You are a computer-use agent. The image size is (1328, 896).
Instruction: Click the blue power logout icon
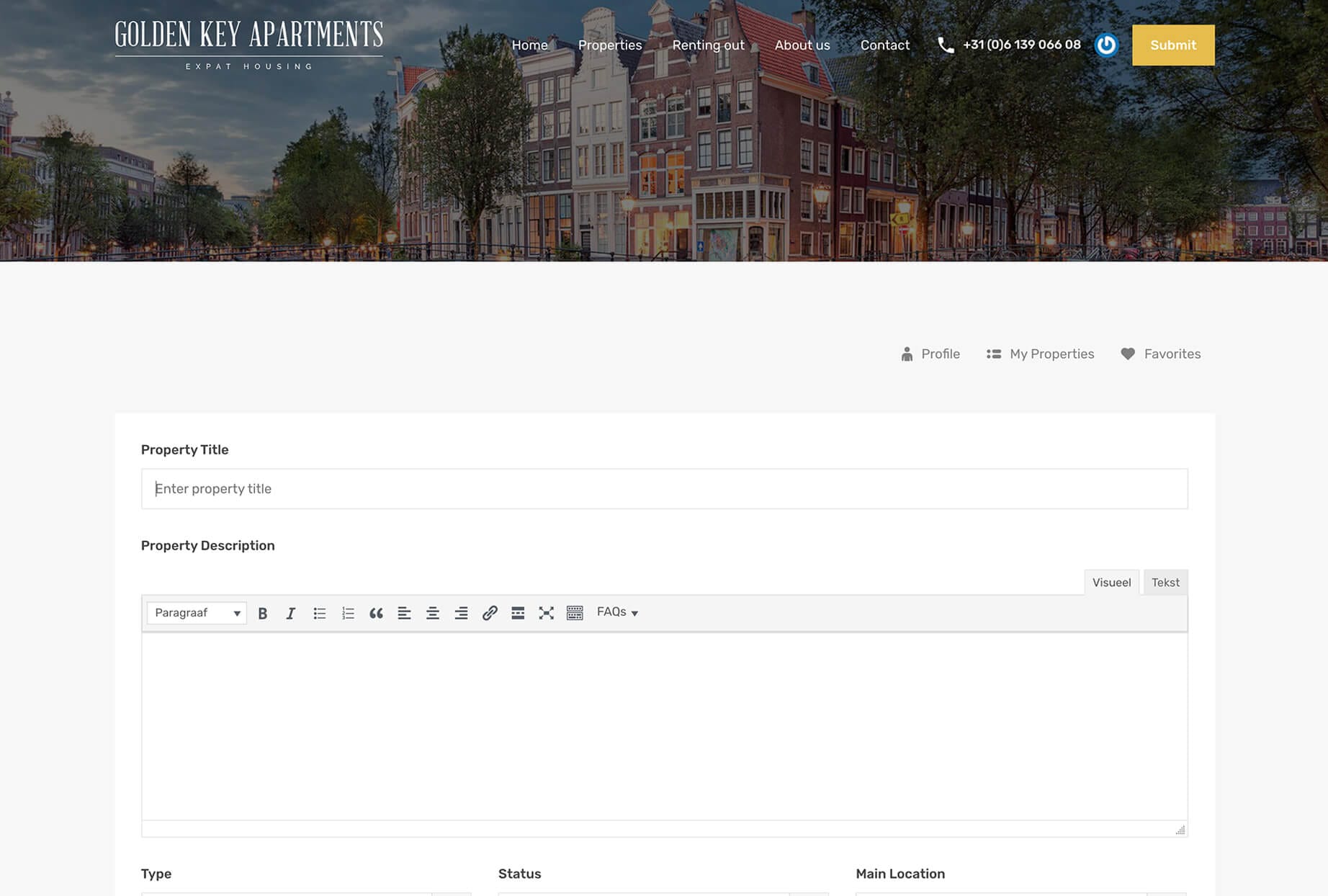1106,45
